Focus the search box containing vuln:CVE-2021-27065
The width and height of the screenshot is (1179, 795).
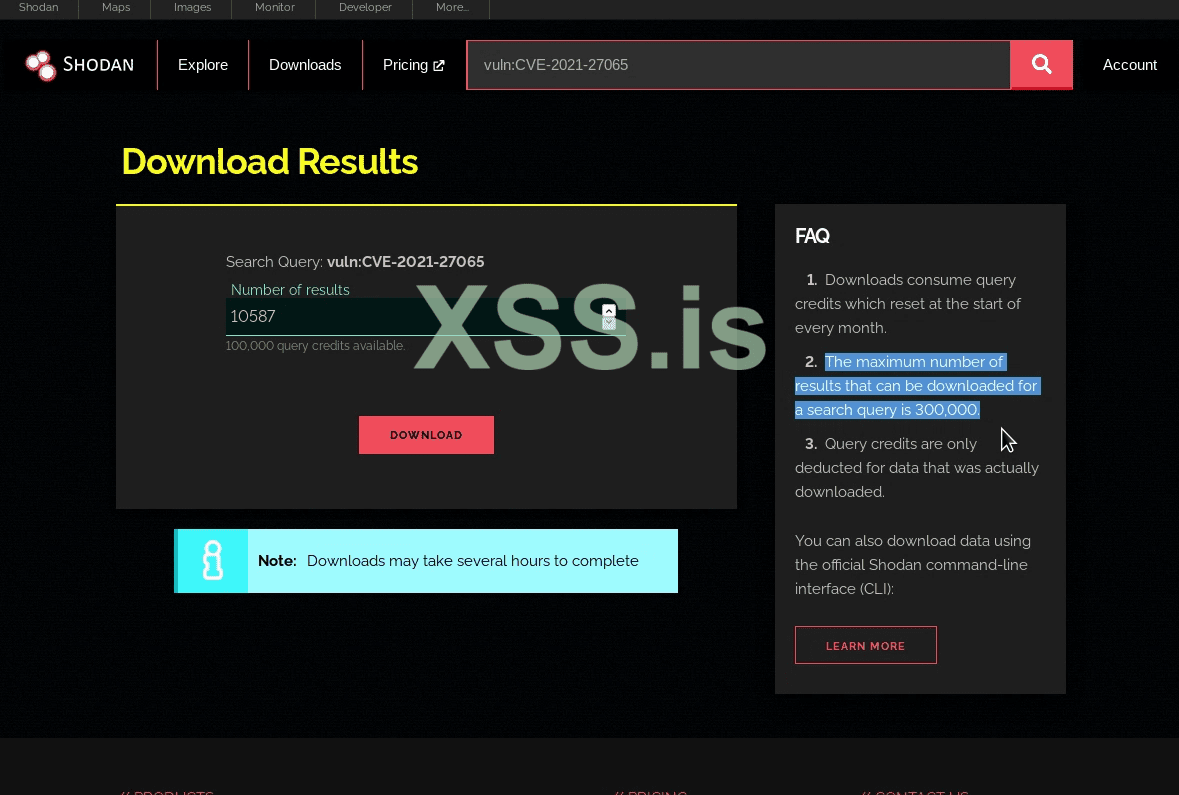coord(738,65)
